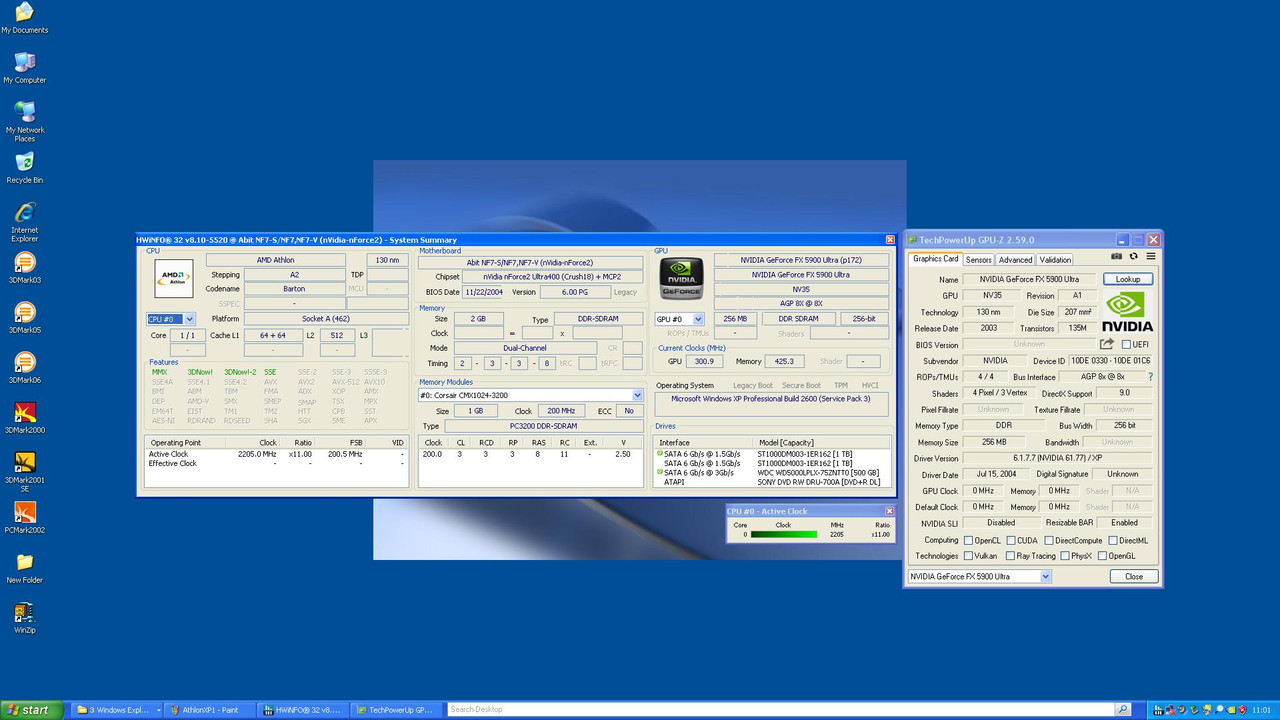Viewport: 1280px width, 720px height.
Task: Switch to HWiNFO 32 taskbar item
Action: tap(302, 710)
